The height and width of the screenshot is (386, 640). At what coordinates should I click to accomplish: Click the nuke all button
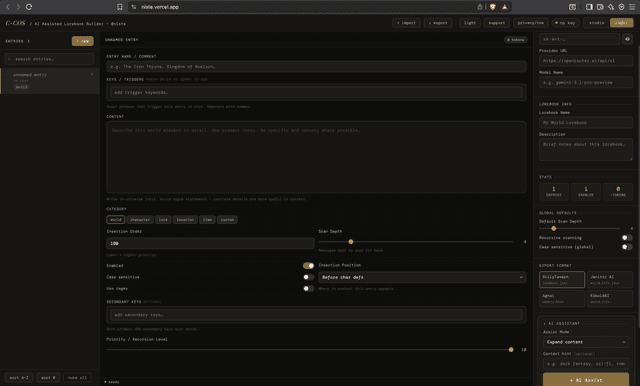click(77, 377)
